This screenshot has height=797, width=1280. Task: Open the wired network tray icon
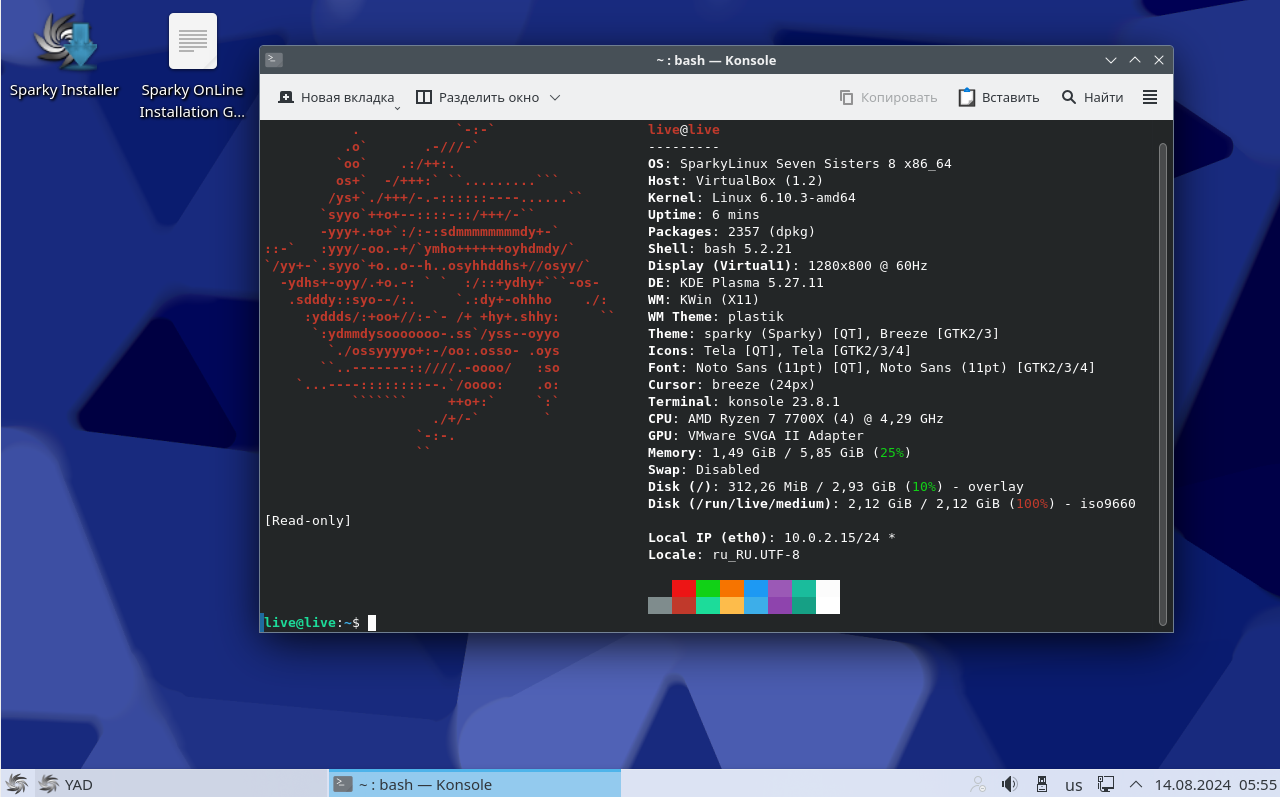(x=1106, y=784)
